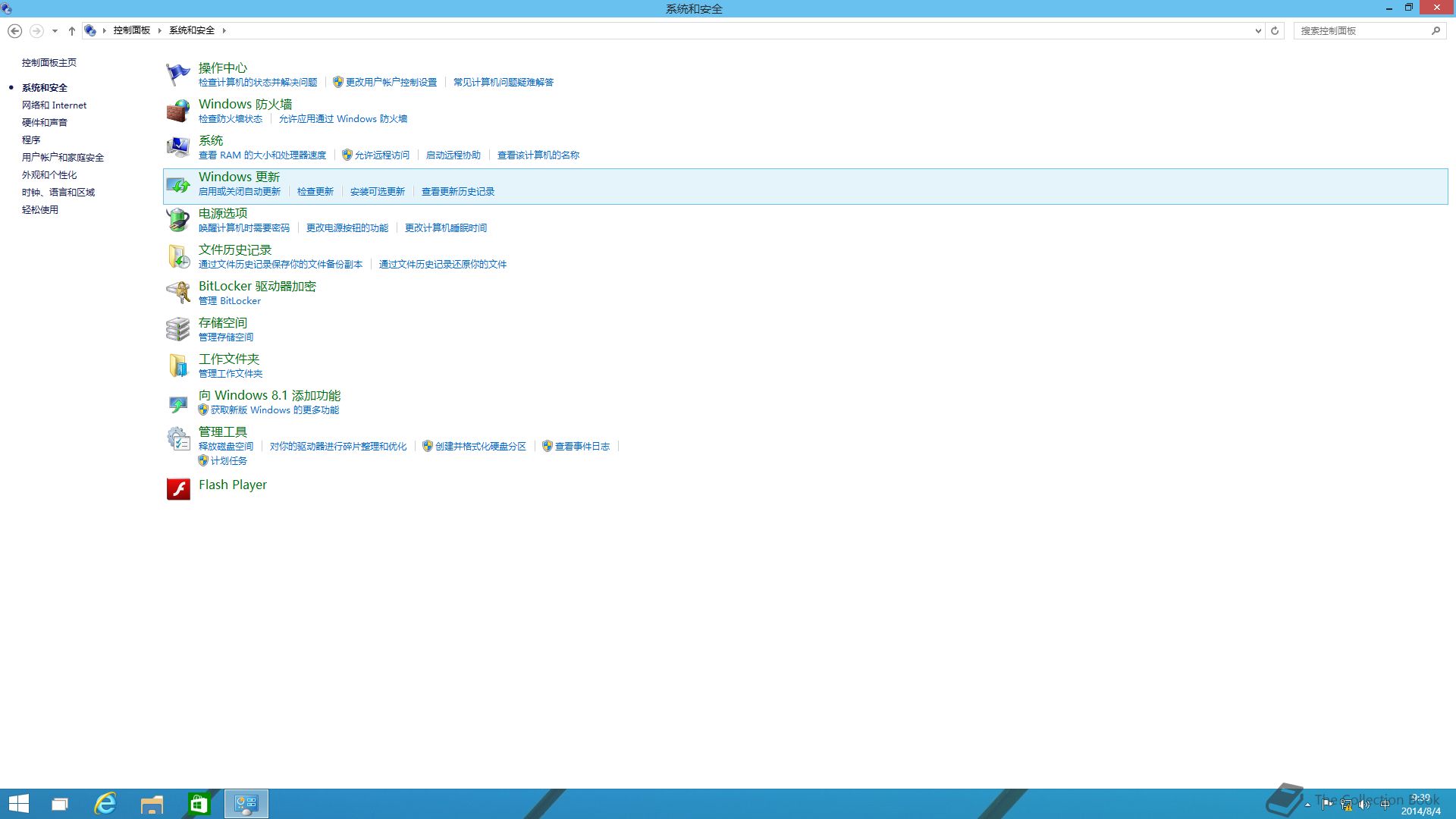Click 管理存储空间 link
Image resolution: width=1456 pixels, height=819 pixels.
coord(226,337)
